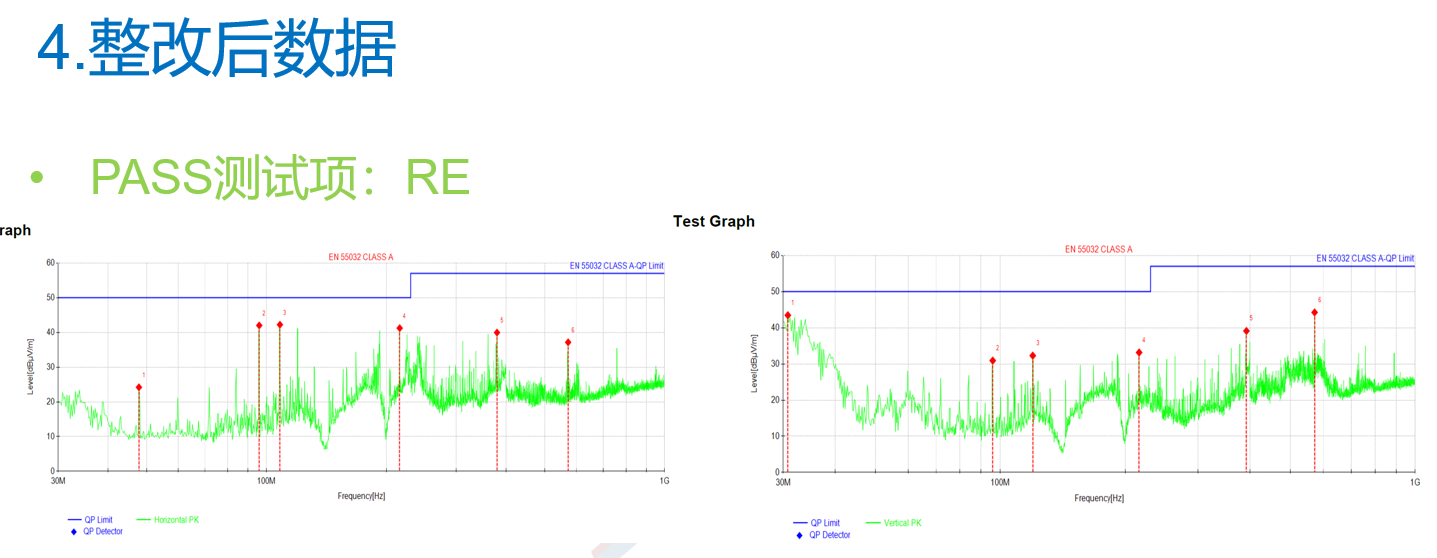The height and width of the screenshot is (558, 1437).
Task: Click QP Detector legend under the left graph
Action: coord(102,531)
